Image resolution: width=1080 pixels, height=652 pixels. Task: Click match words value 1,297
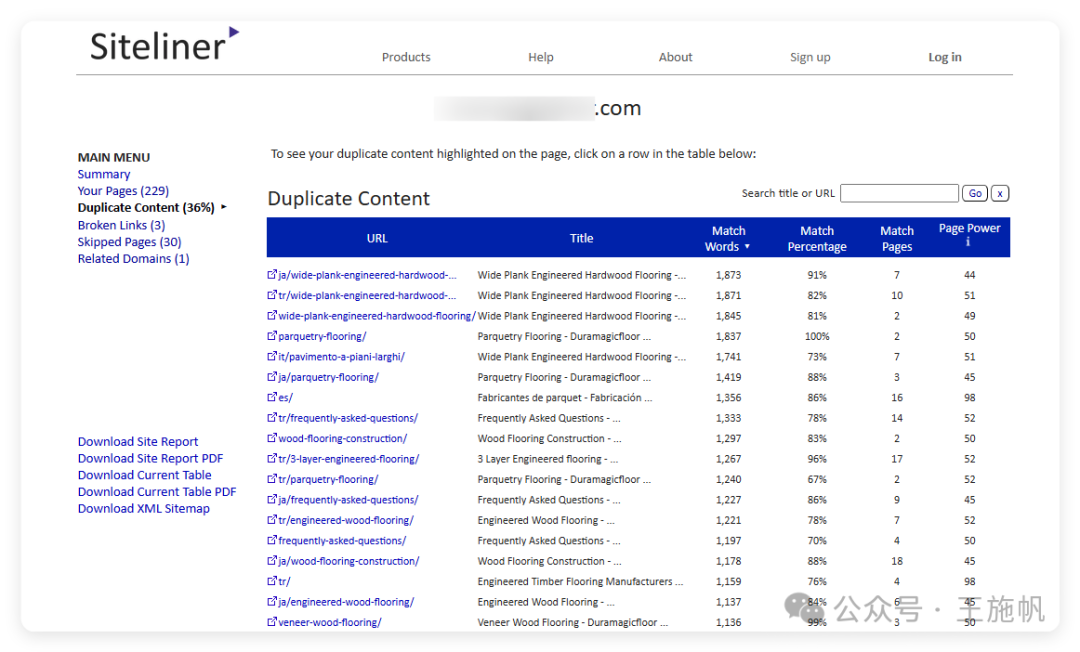point(728,438)
